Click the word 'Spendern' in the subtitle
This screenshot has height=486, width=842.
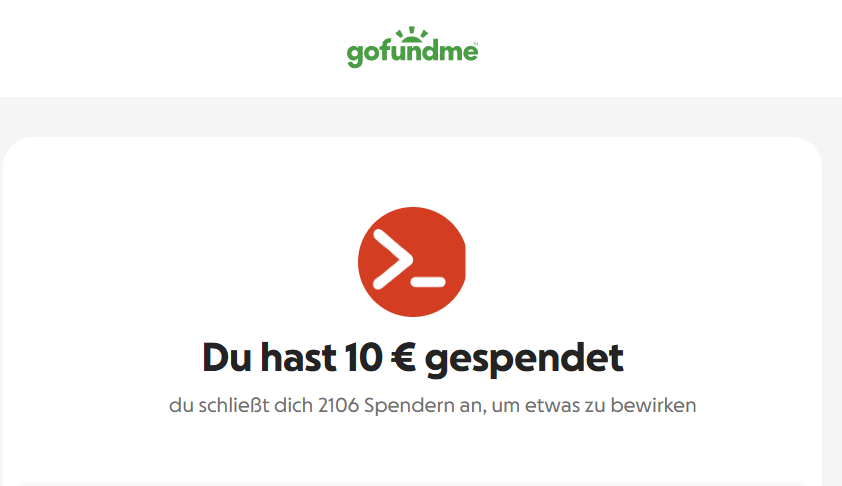[x=410, y=407]
